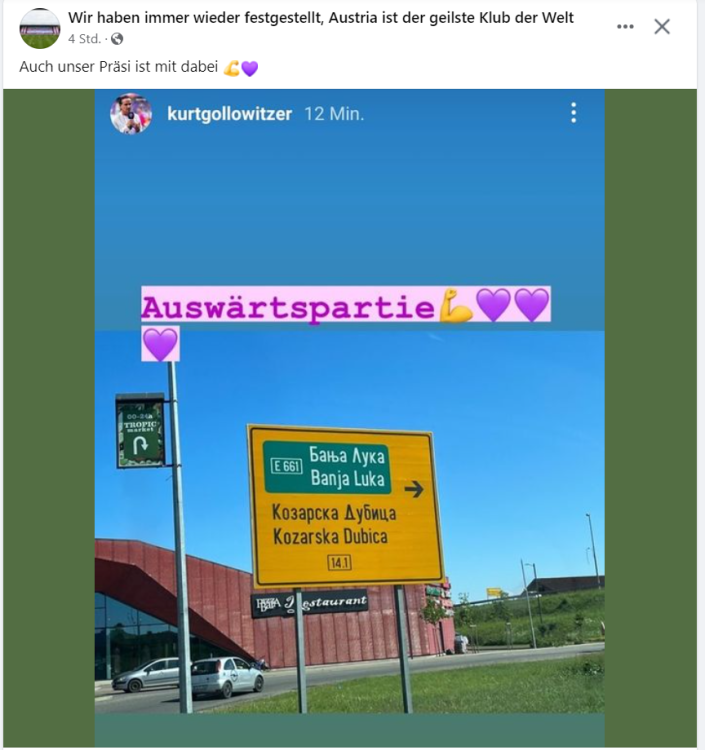The height and width of the screenshot is (750, 705).
Task: Click the flexed bicep emoji in caption
Action: [x=231, y=68]
